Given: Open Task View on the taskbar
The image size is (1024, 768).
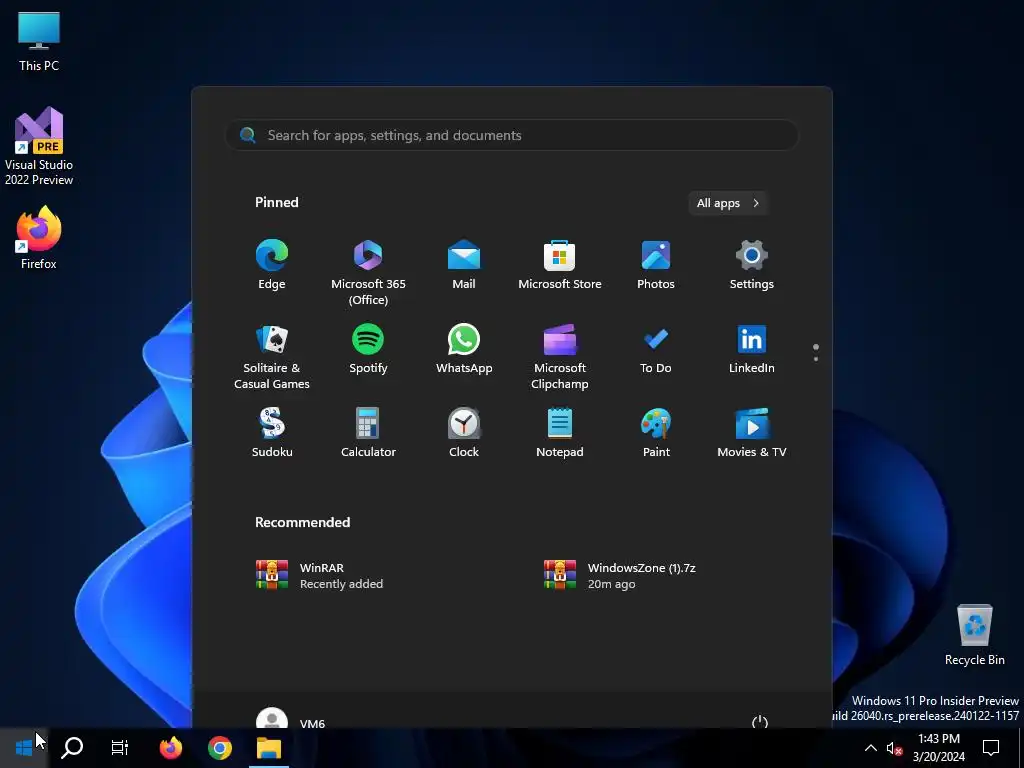Looking at the screenshot, I should 120,748.
